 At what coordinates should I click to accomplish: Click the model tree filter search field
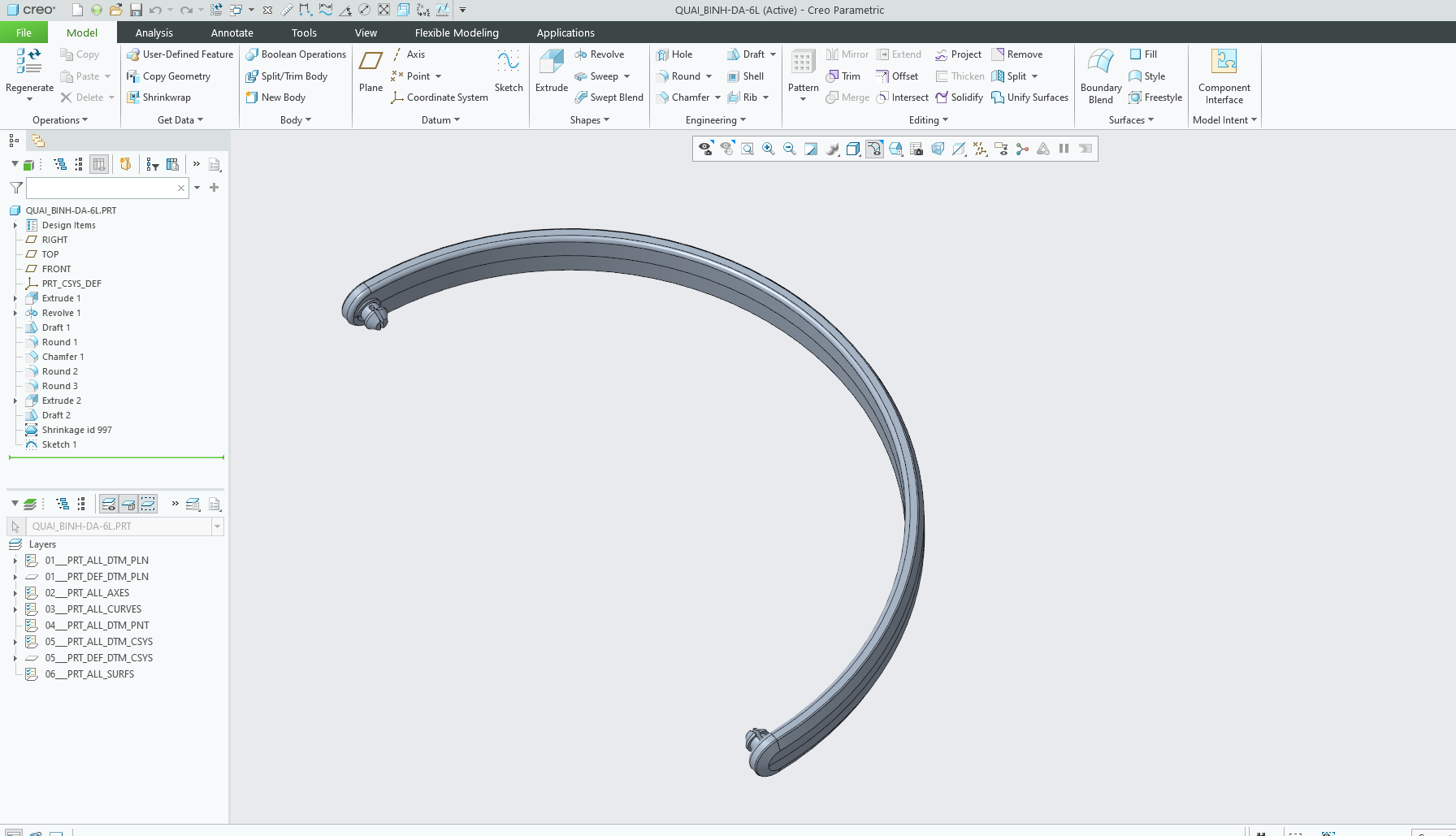101,188
